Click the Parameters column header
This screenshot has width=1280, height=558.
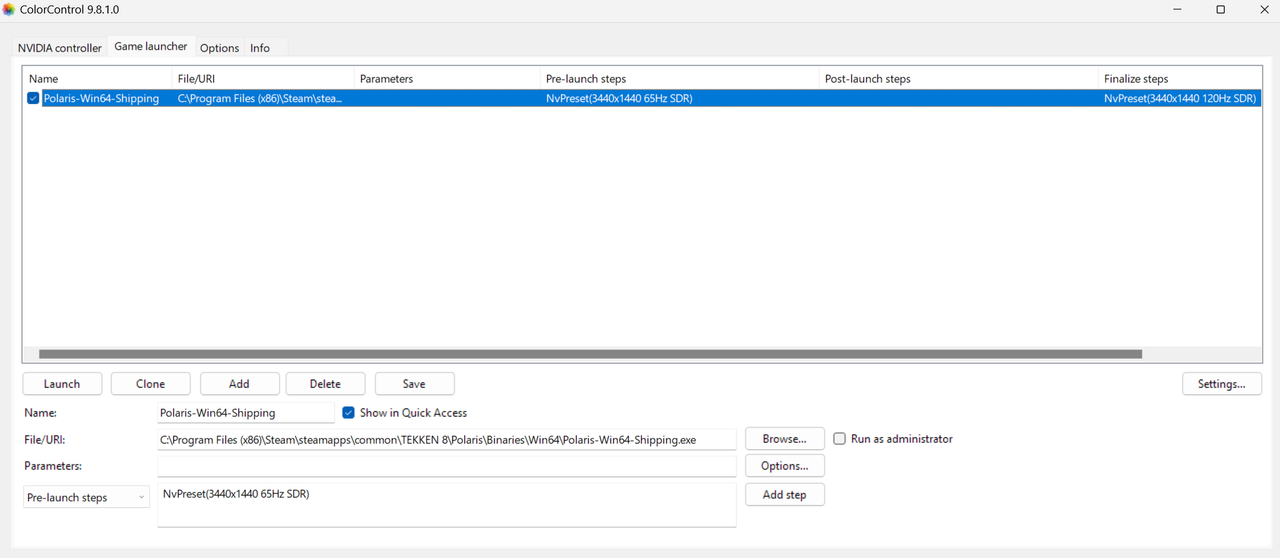(446, 78)
